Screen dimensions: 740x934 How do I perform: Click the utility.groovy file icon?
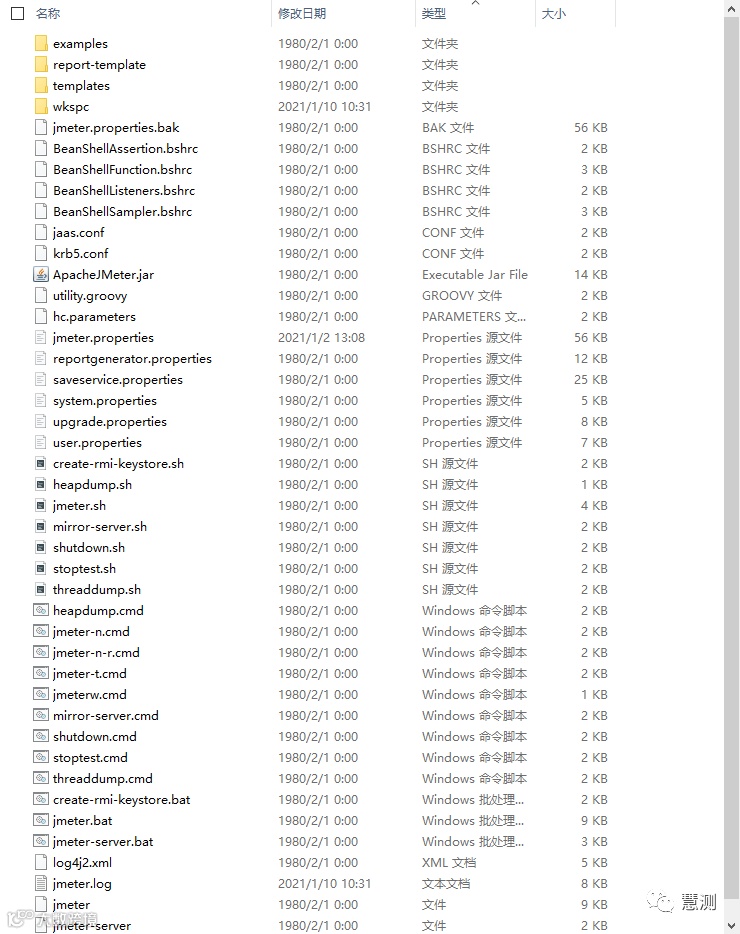(x=41, y=295)
